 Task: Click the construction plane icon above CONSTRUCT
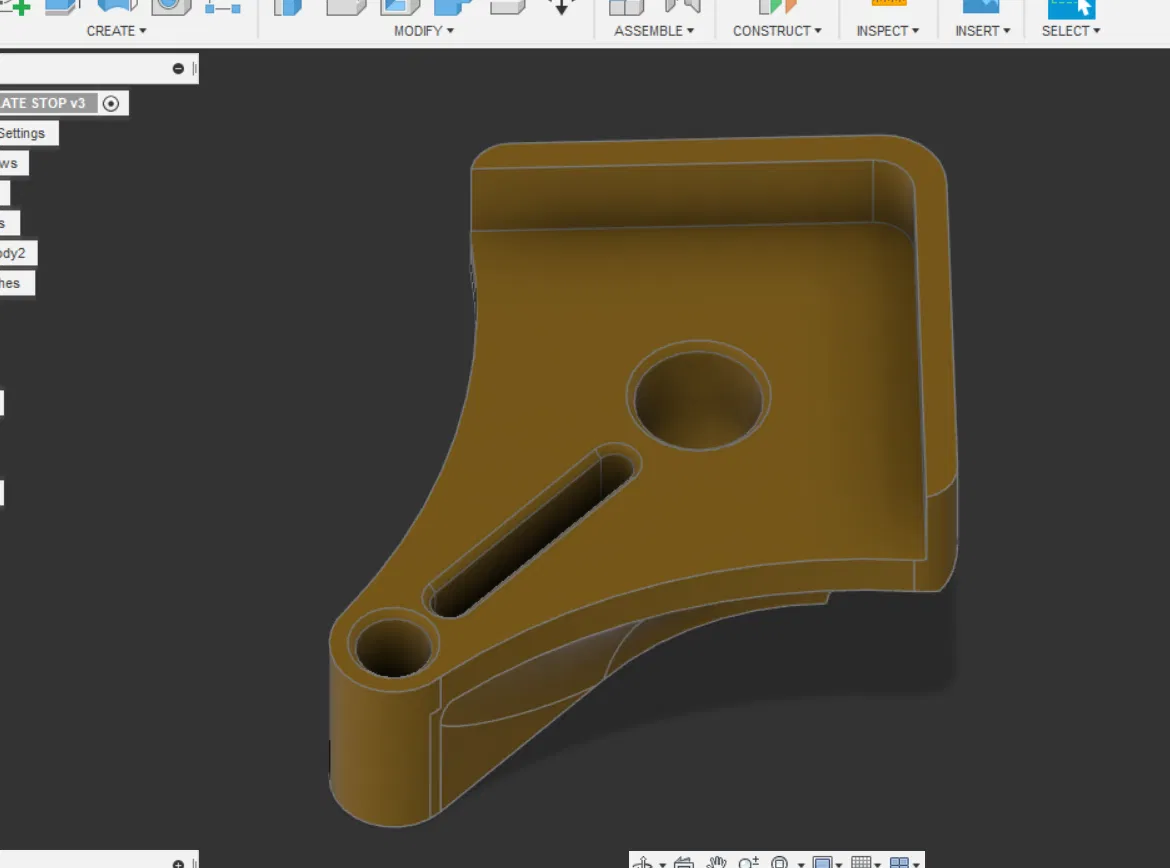pyautogui.click(x=777, y=7)
